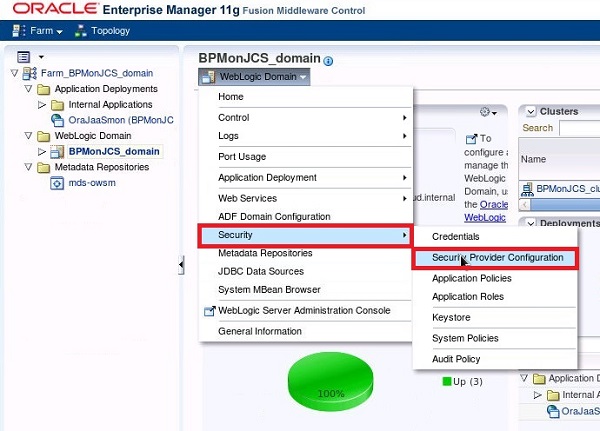
Task: Collapse WebLogic Domain folder in tree
Action: 28,136
